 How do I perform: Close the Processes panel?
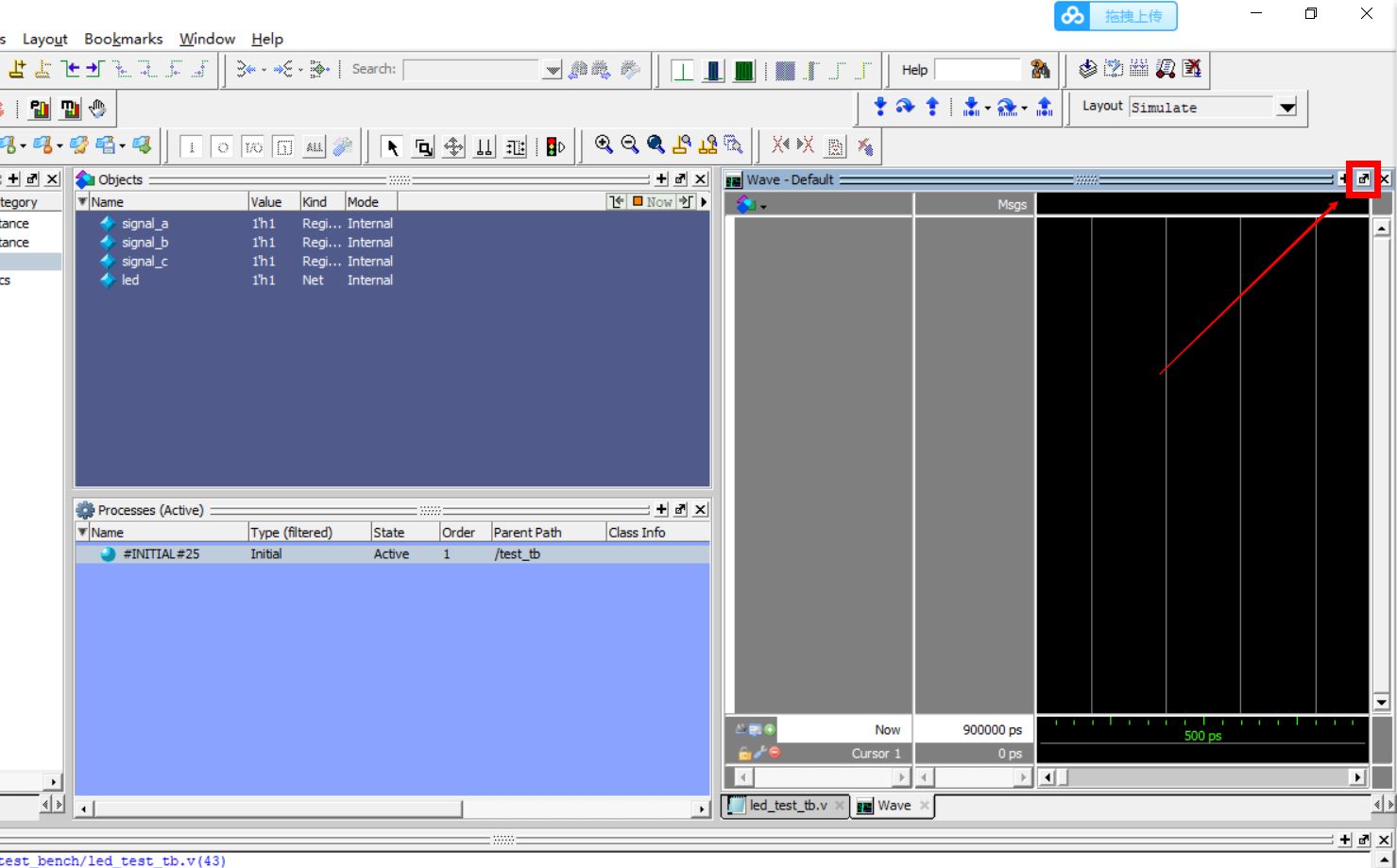click(x=700, y=509)
